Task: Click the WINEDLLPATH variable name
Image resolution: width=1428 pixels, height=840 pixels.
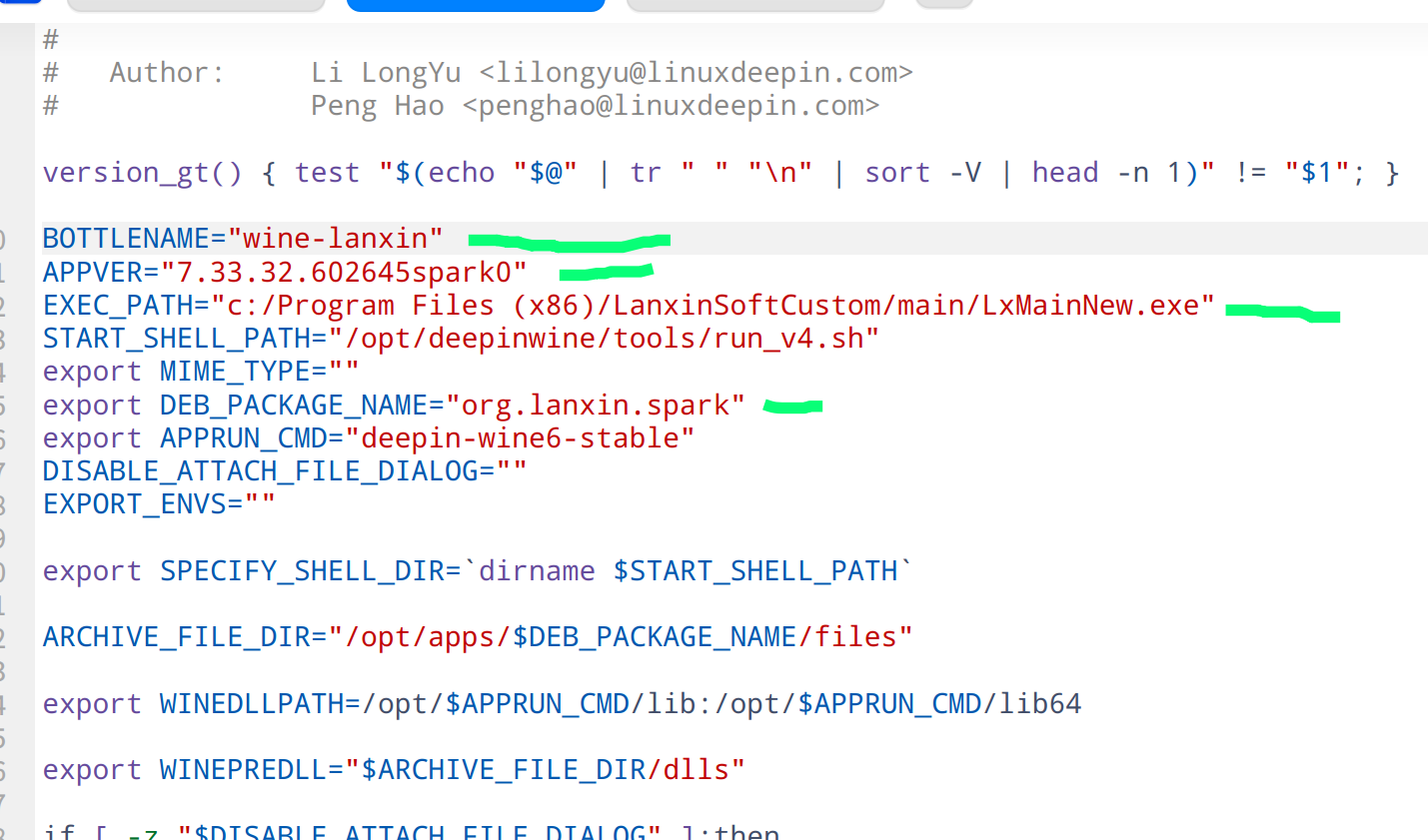Action: 252,704
